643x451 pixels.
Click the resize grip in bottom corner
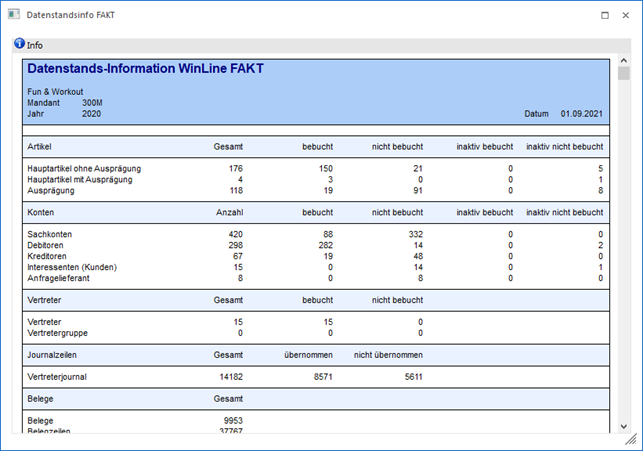tap(630, 440)
